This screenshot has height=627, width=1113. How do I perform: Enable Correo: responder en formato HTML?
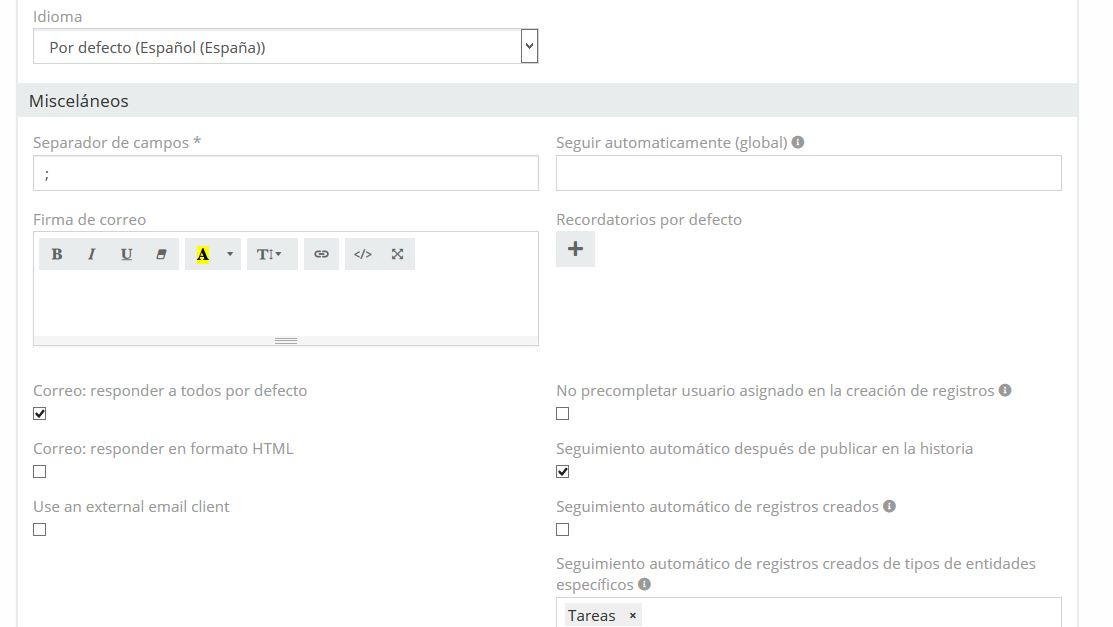[x=40, y=472]
